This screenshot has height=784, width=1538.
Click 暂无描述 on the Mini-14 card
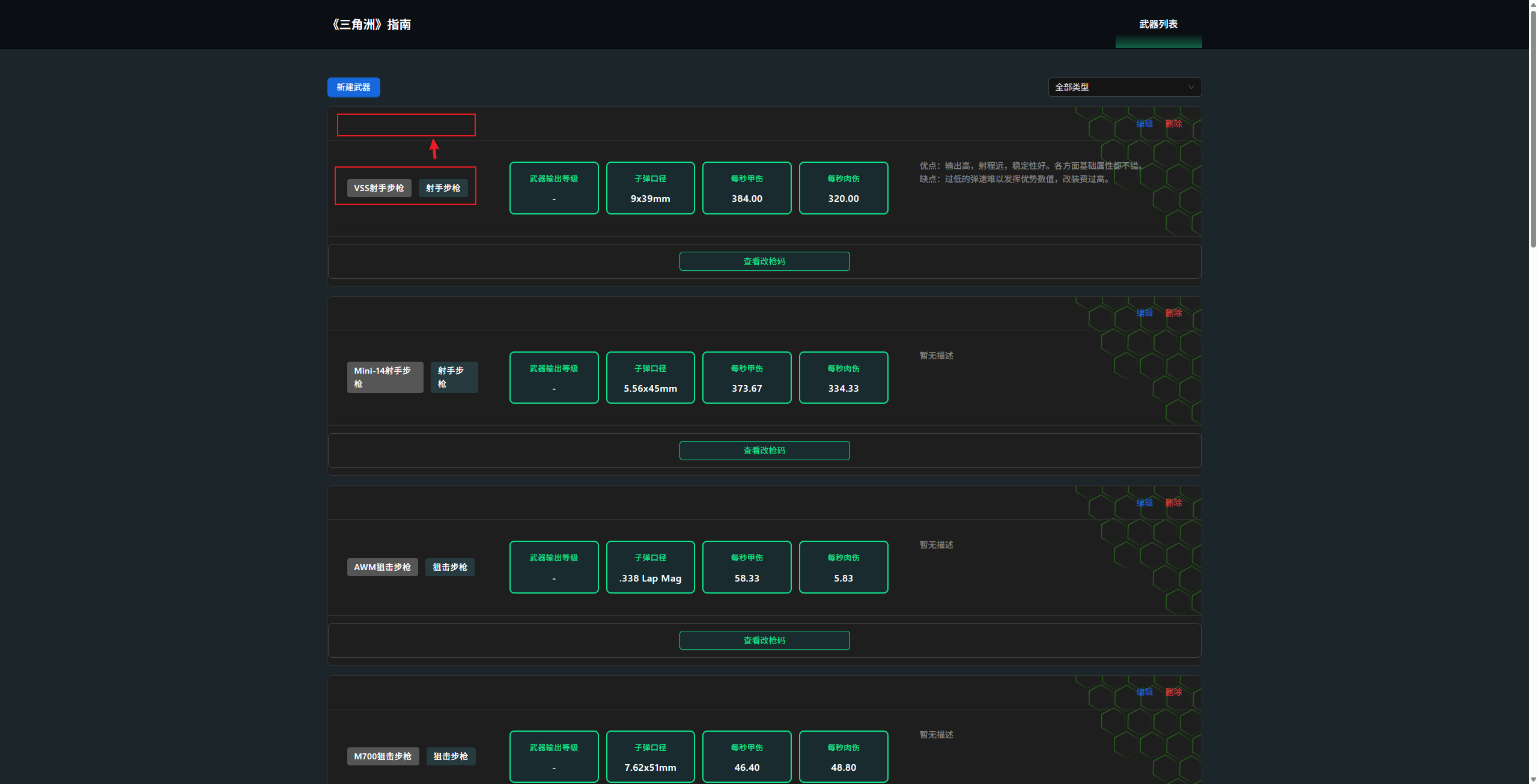(x=936, y=356)
